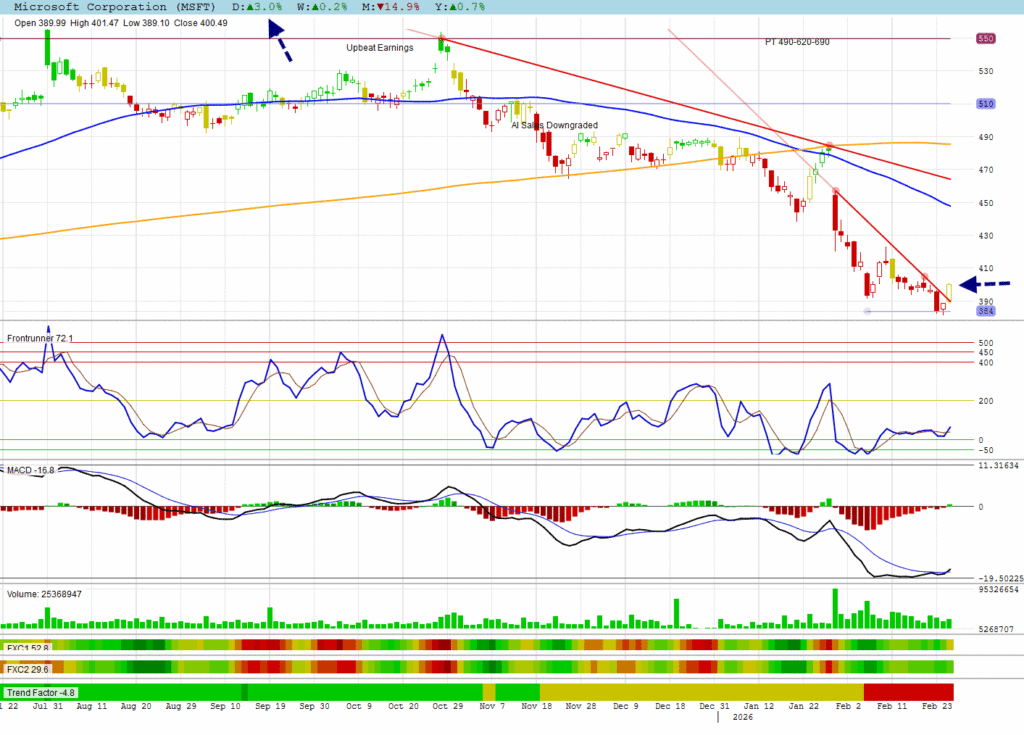Screen dimensions: 1024x735
Task: Click the dark blue dashed arrow near the top
Action: [280, 40]
